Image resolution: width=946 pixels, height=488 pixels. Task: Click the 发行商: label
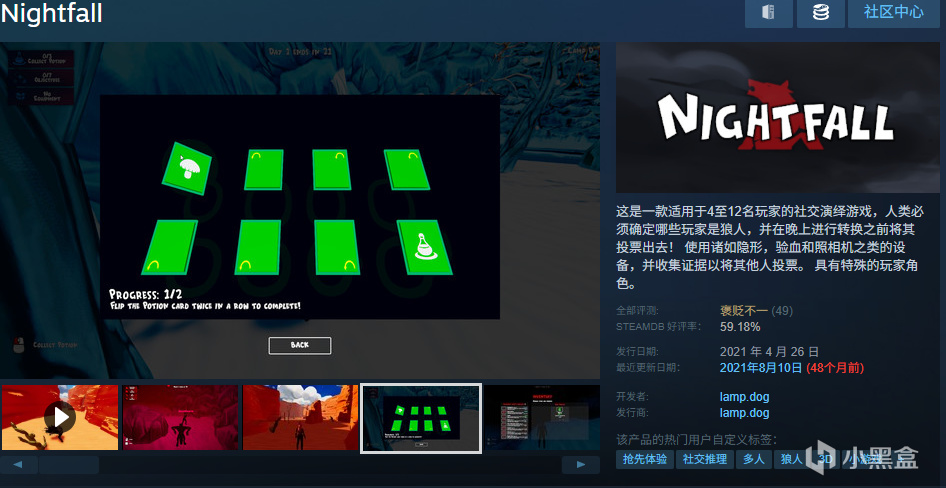(x=632, y=413)
